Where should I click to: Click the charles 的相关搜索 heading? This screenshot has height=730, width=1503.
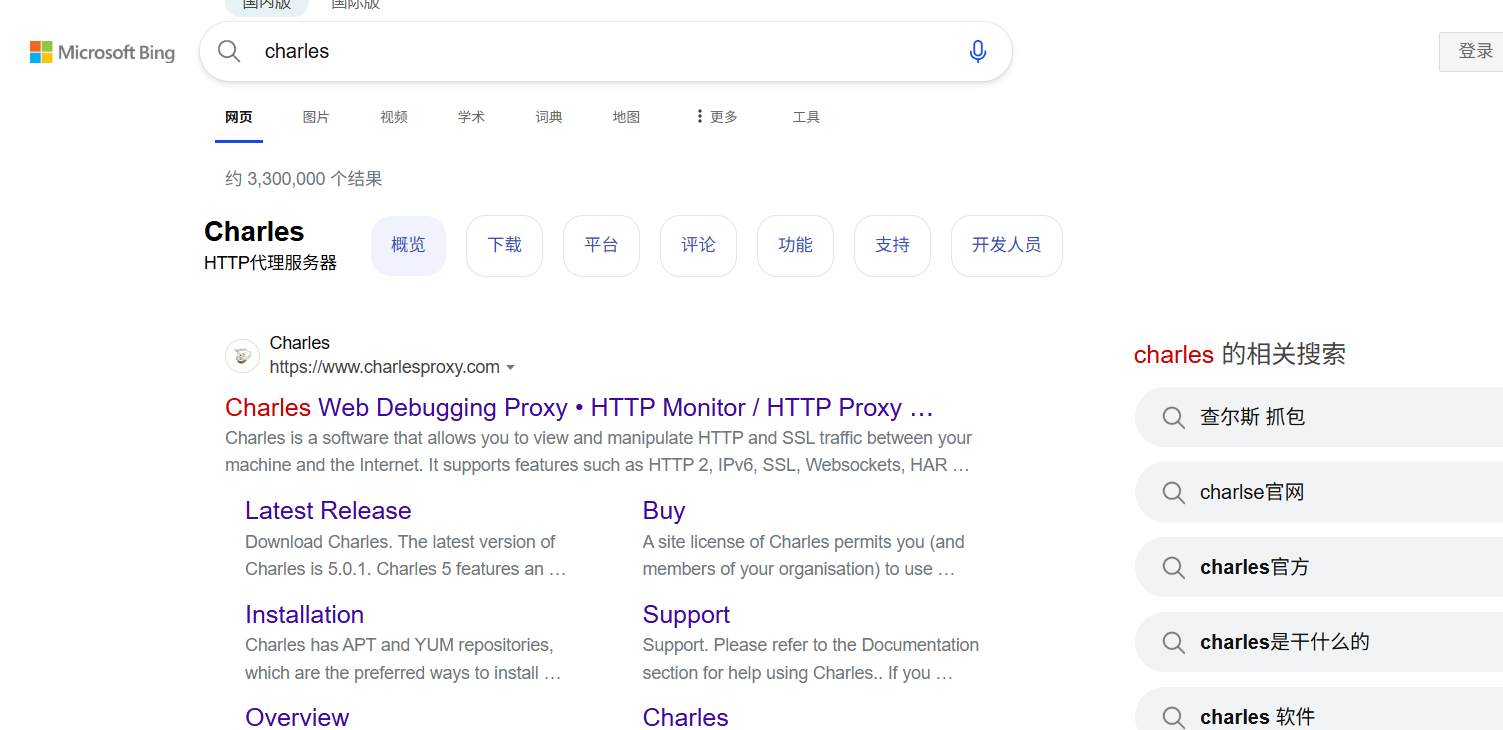pos(1240,354)
